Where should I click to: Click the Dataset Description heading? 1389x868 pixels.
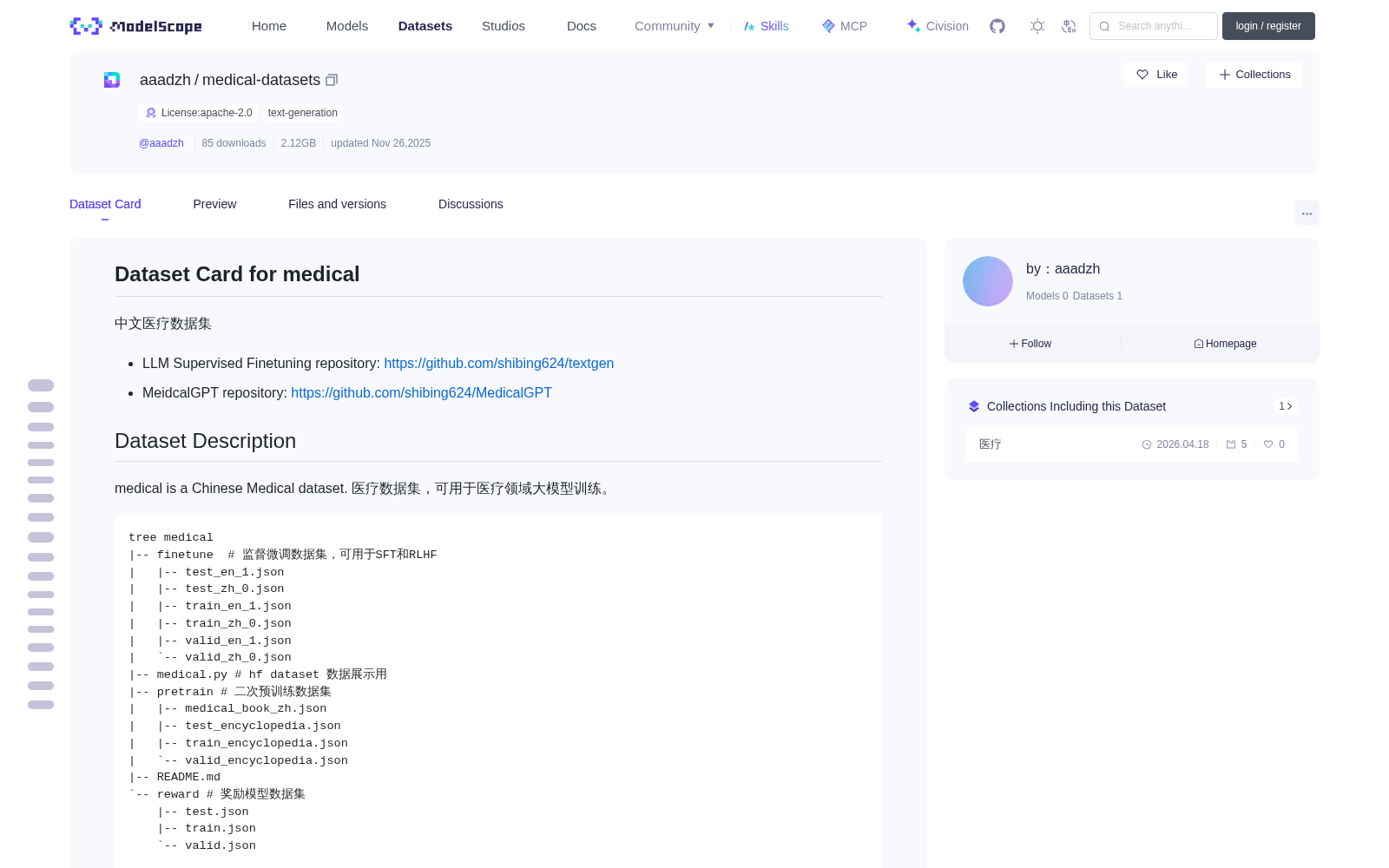(x=205, y=441)
